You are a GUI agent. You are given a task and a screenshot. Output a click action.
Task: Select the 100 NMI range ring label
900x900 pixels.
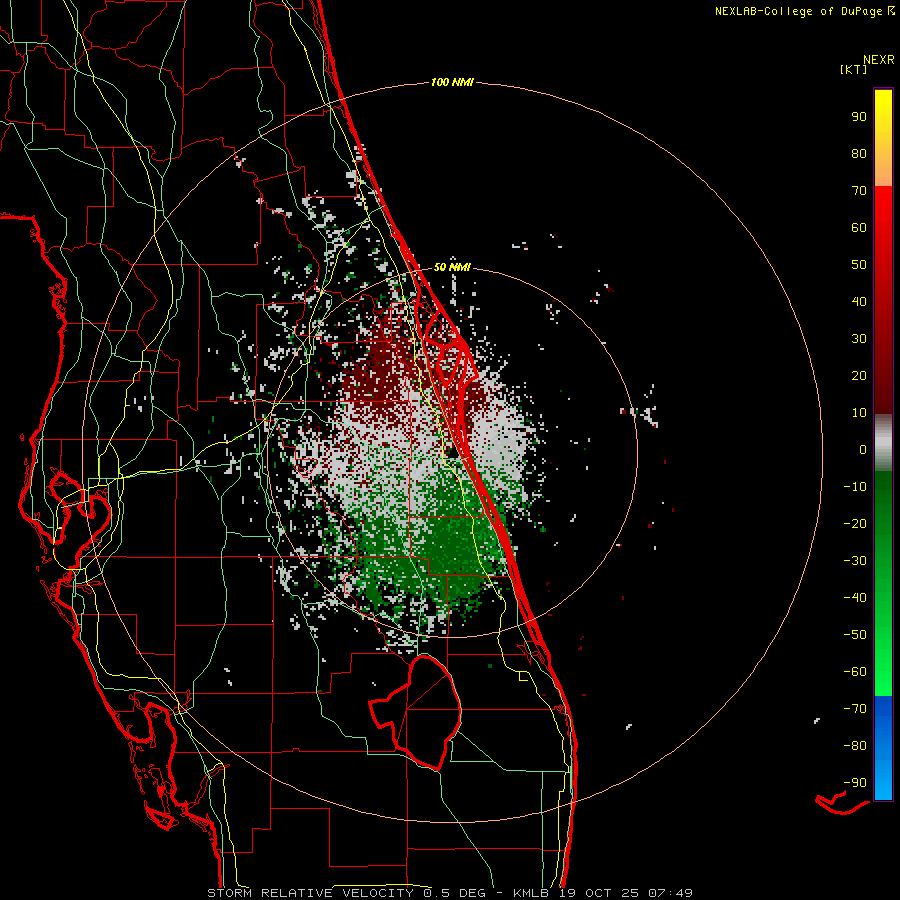[452, 82]
